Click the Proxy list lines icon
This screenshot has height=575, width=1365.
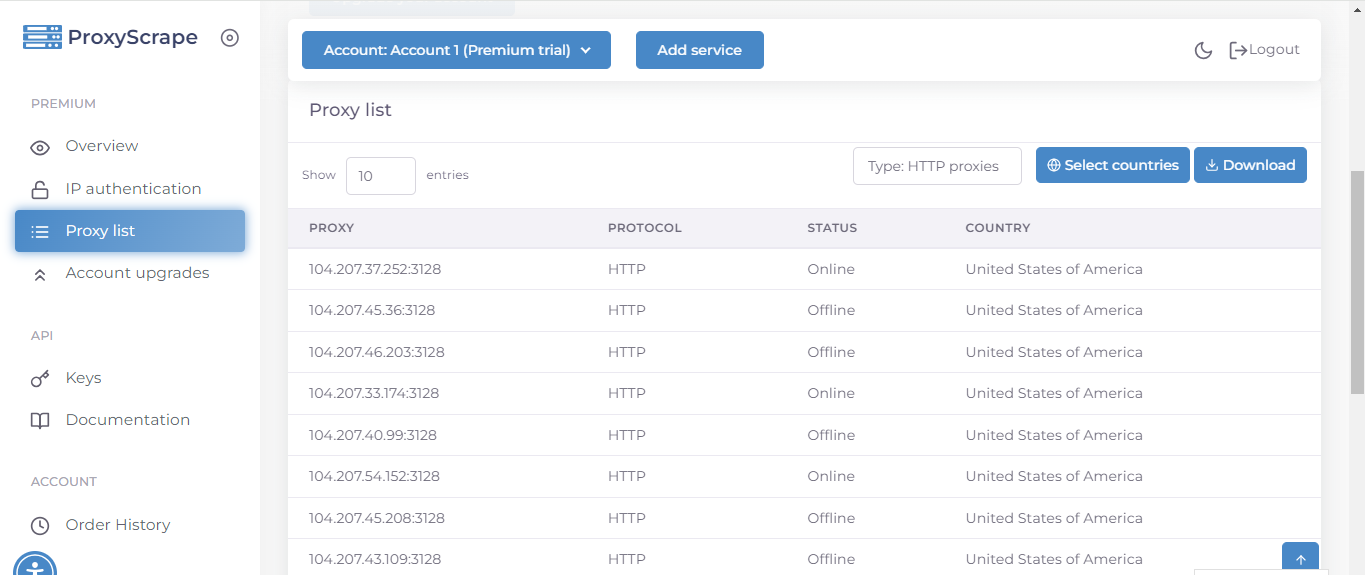pos(40,231)
